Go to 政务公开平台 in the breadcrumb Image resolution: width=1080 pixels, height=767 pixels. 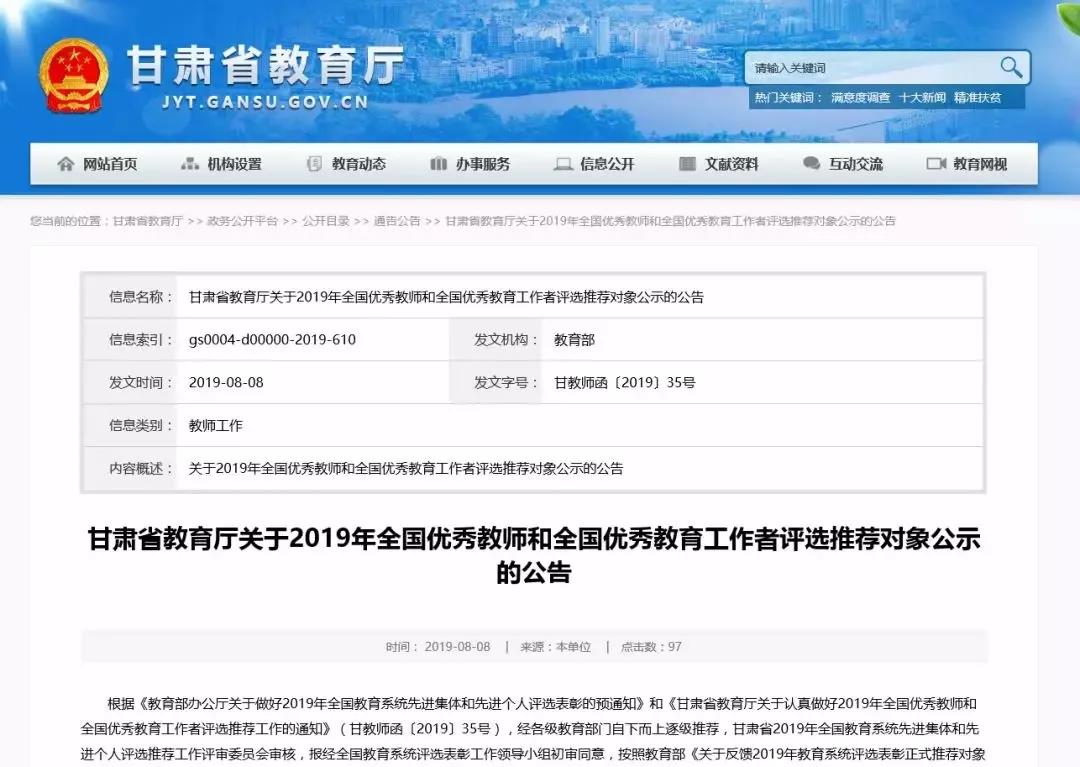click(x=242, y=221)
